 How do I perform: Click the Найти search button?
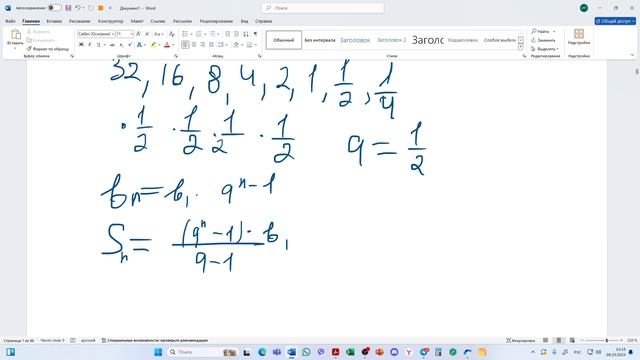pyautogui.click(x=541, y=31)
